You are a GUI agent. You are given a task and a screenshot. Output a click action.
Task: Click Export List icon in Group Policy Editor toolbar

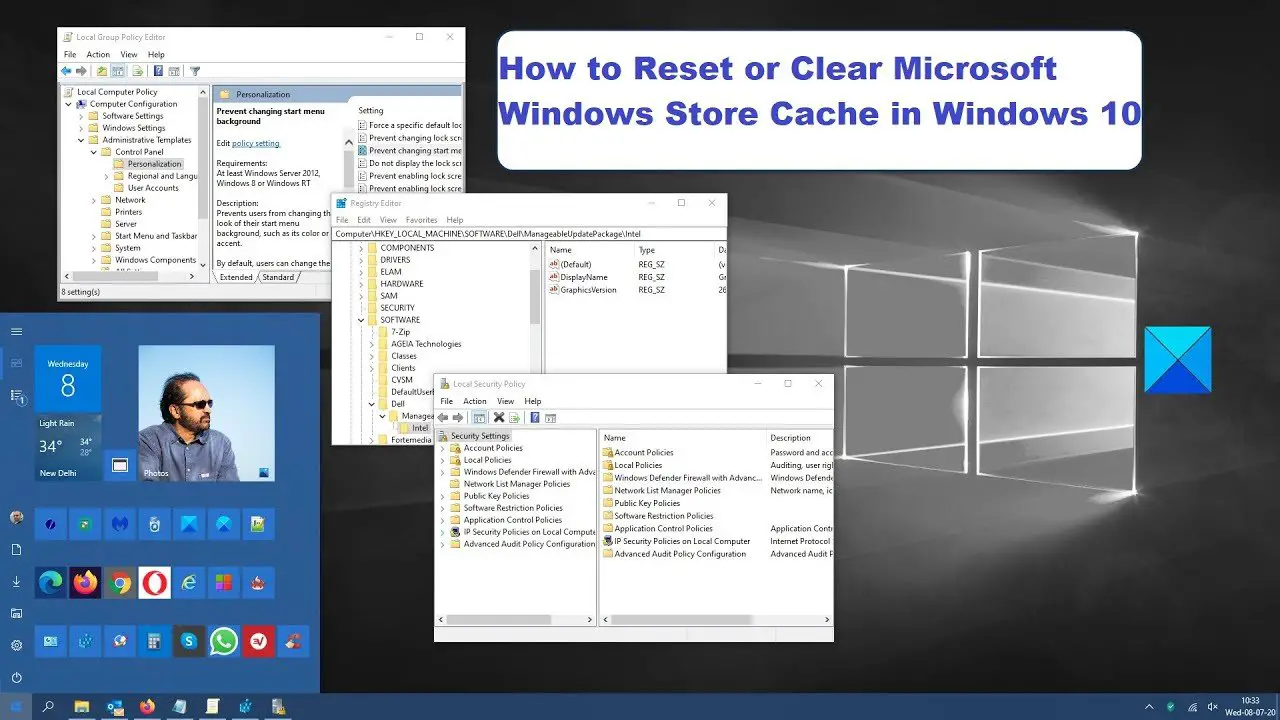[137, 71]
